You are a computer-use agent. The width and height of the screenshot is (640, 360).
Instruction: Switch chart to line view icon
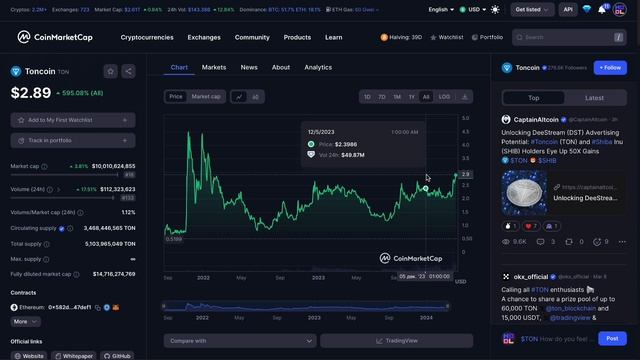[239, 97]
